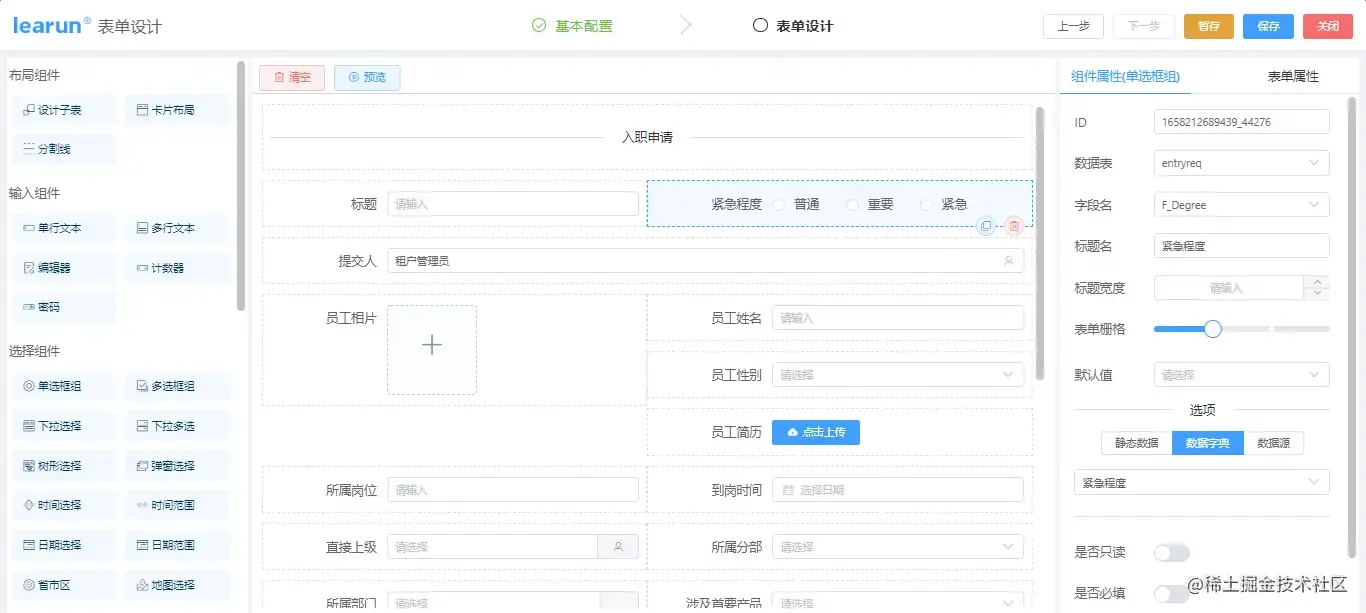Open the 涉及首要产品 dropdown
Viewport: 1366px width, 613px height.
(x=898, y=603)
